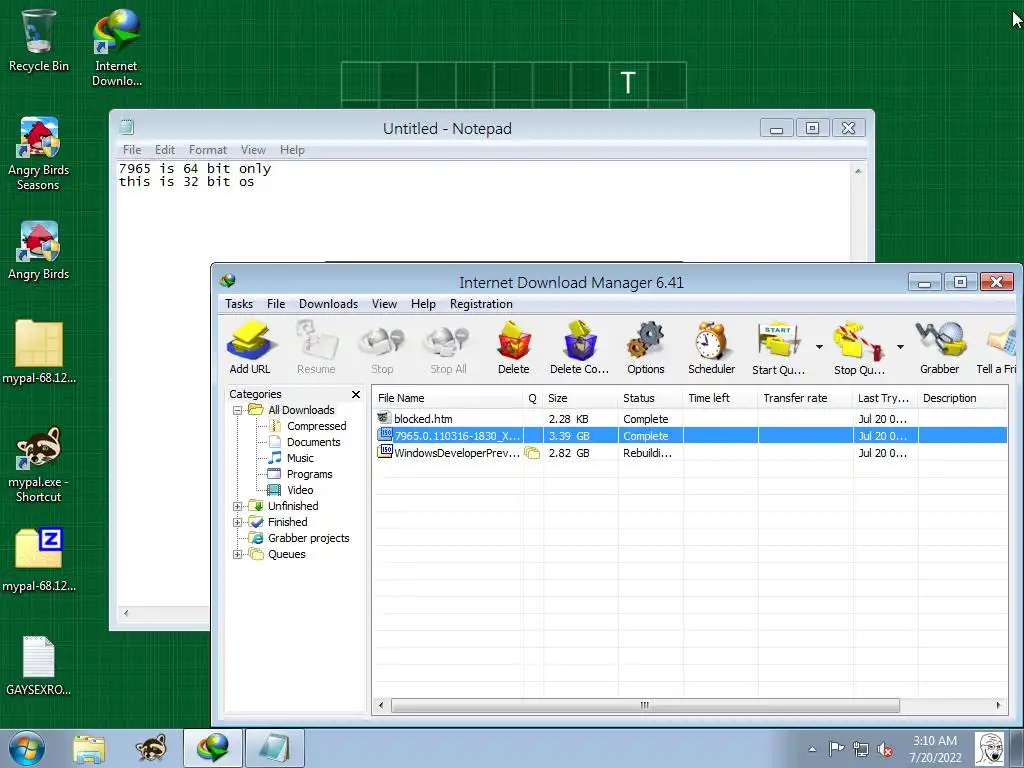Viewport: 1024px width, 768px height.
Task: Select the Angry Birds desktop icon
Action: pyautogui.click(x=38, y=251)
